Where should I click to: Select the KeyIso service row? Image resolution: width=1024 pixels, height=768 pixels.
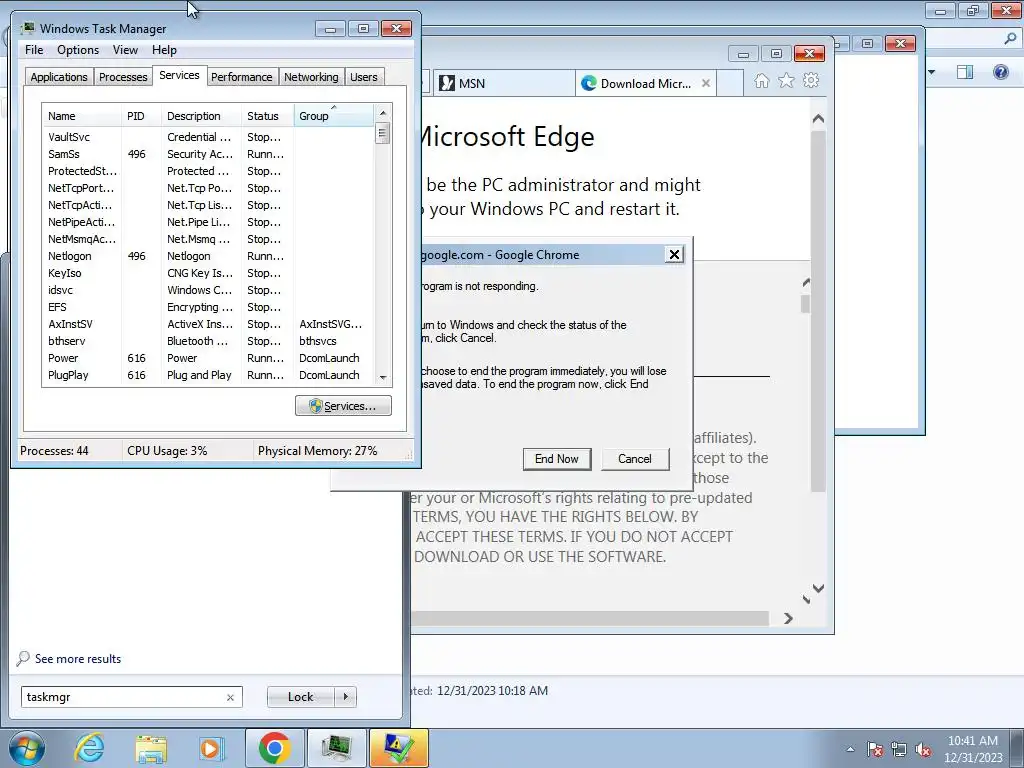(208, 273)
